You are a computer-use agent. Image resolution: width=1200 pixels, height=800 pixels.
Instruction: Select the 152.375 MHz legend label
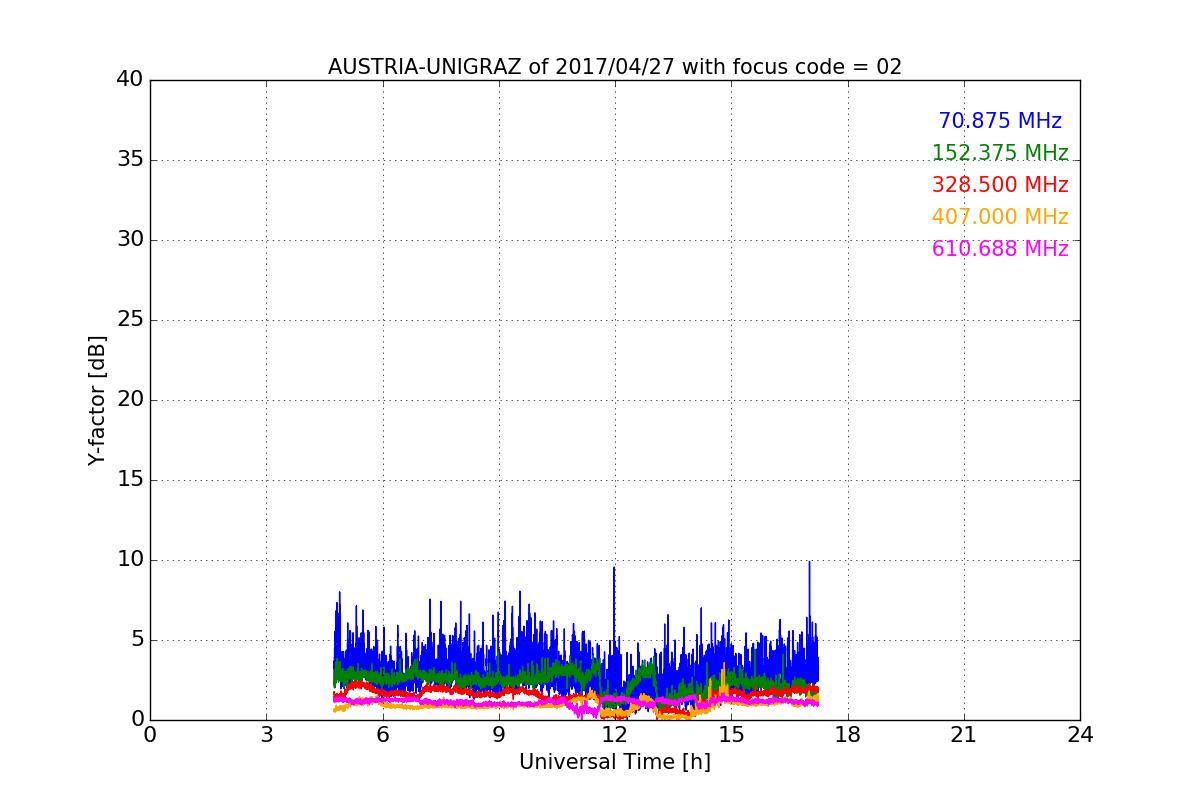pos(1000,153)
